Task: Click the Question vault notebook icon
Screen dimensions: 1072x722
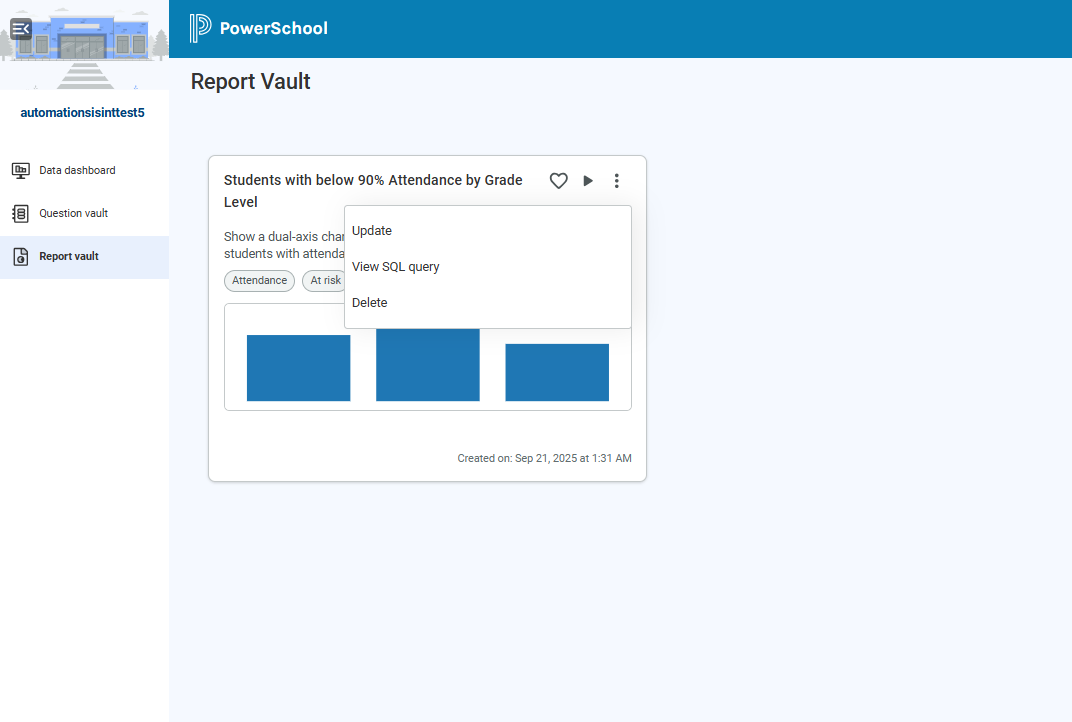Action: coord(20,213)
